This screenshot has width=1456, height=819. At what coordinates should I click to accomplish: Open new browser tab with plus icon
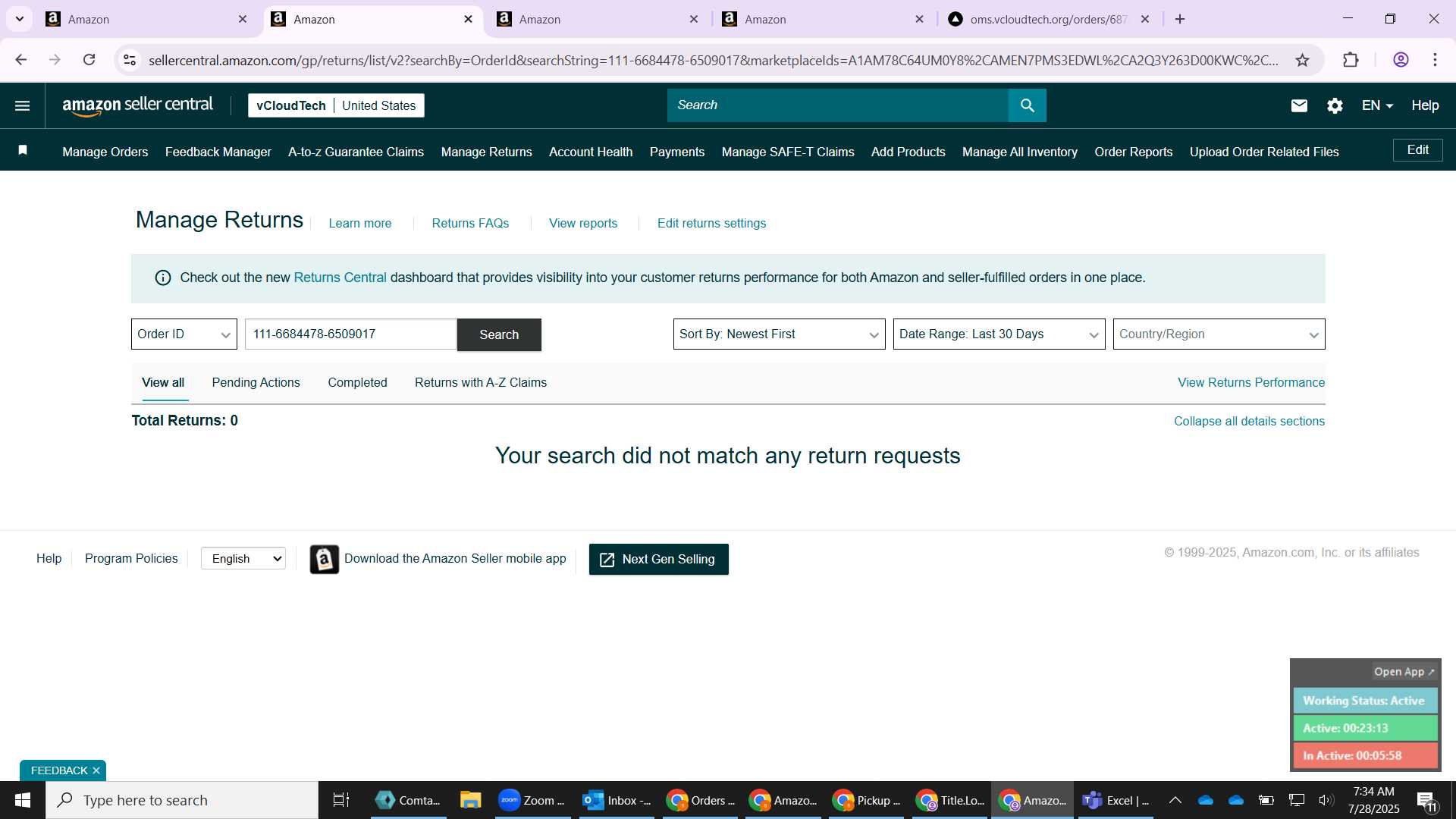(1180, 19)
